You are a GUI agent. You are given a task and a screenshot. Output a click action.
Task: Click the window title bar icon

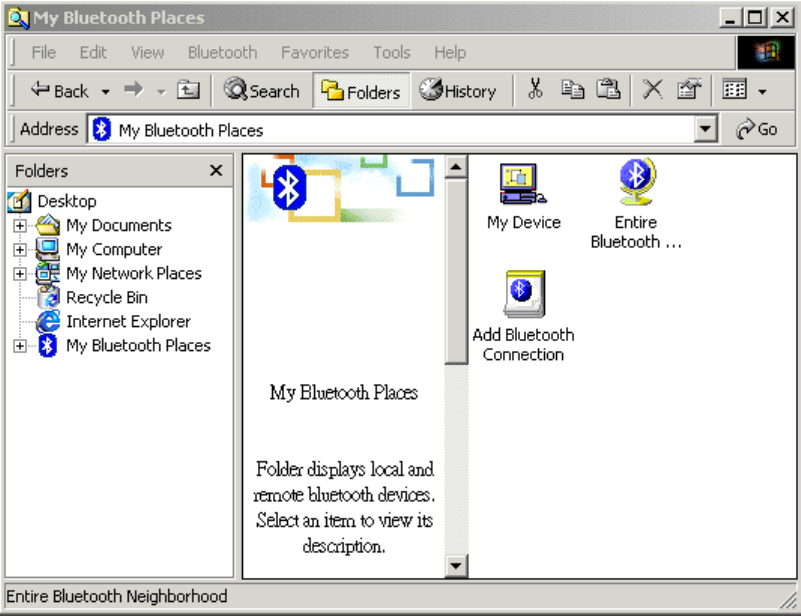click(18, 18)
